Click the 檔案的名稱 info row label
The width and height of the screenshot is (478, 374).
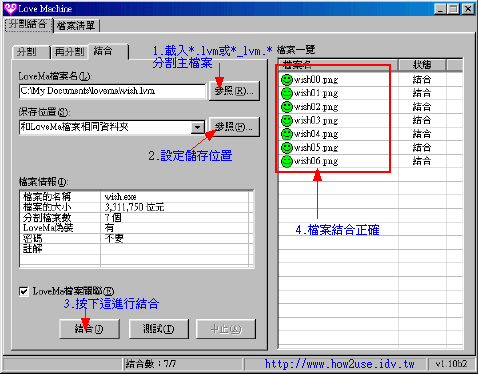(x=47, y=197)
